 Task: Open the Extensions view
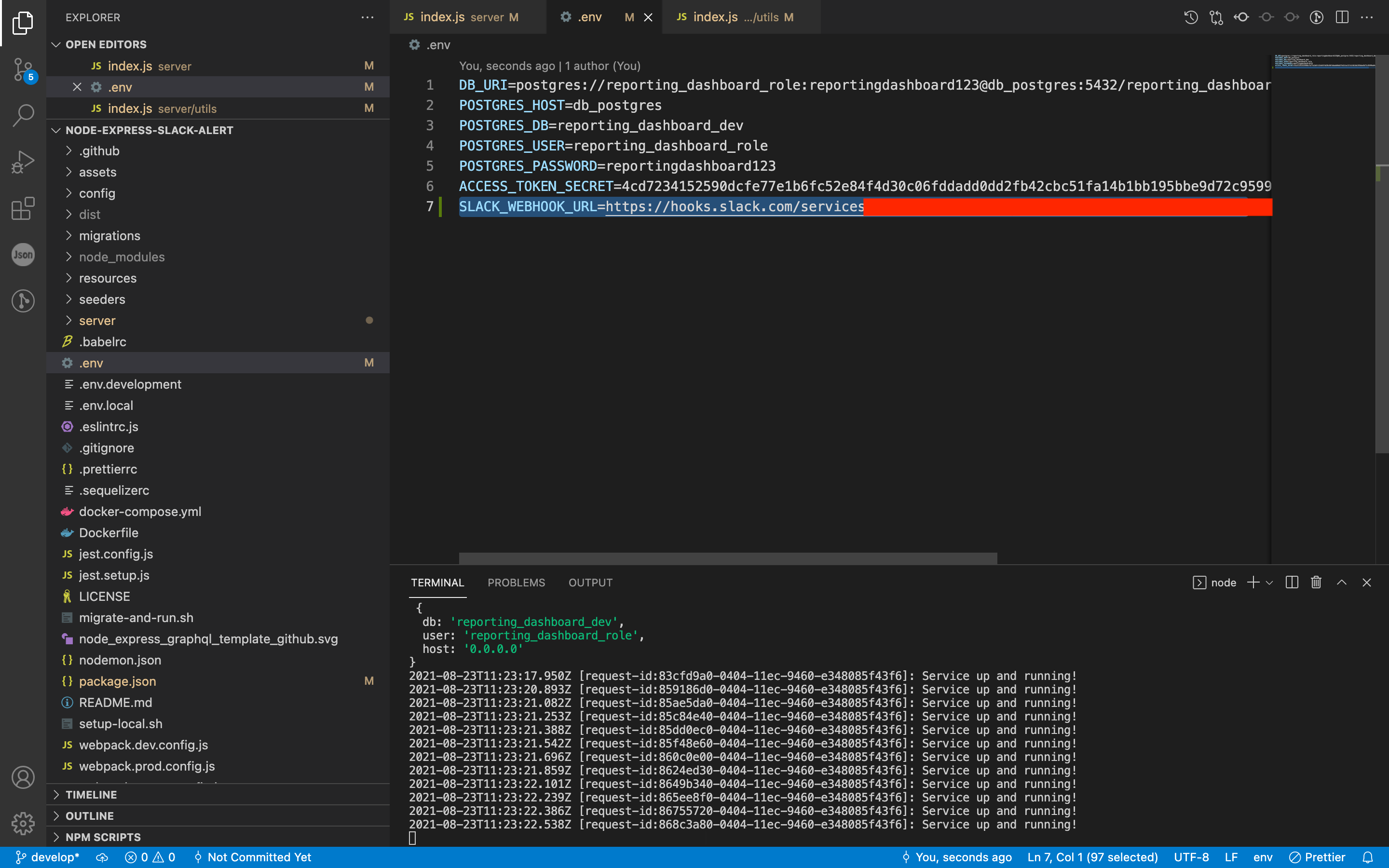coord(23,208)
